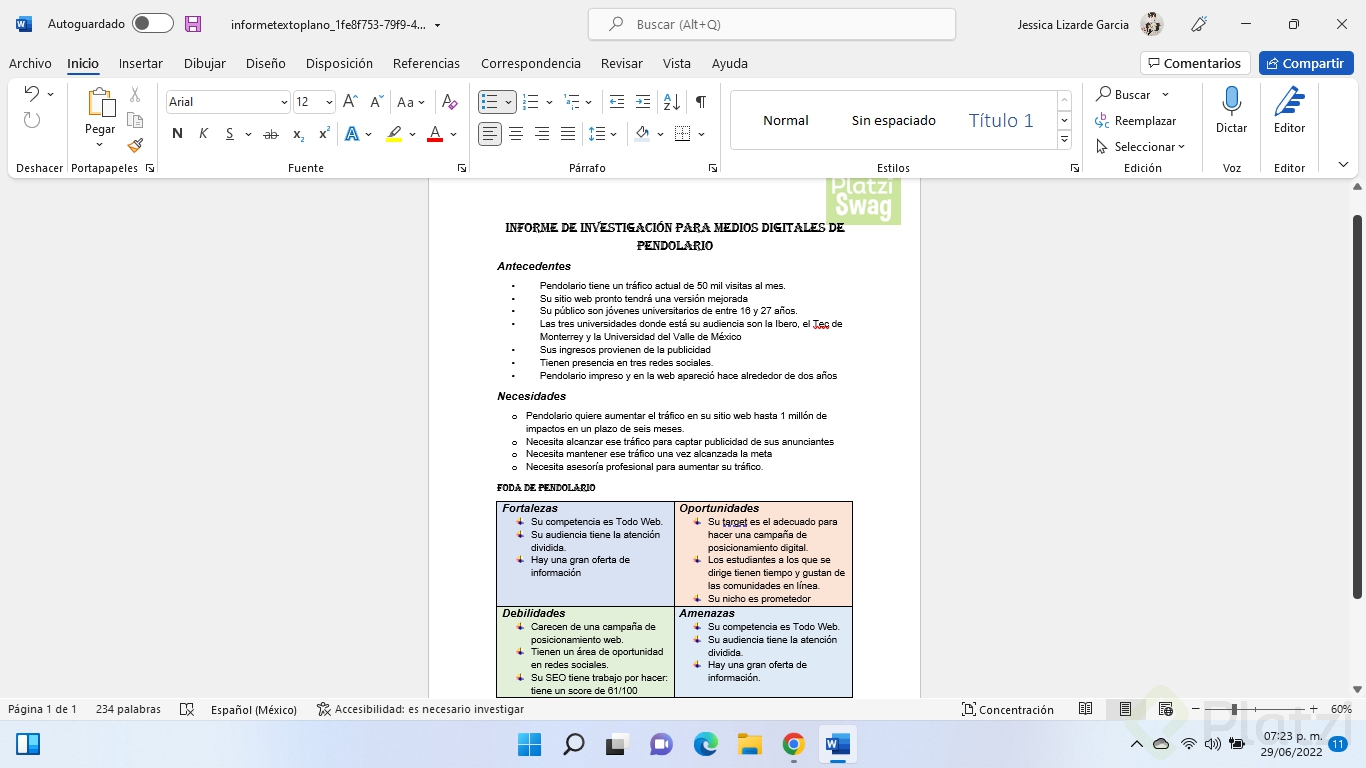1366x768 pixels.
Task: Open the font size dropdown showing 12
Action: pos(329,102)
